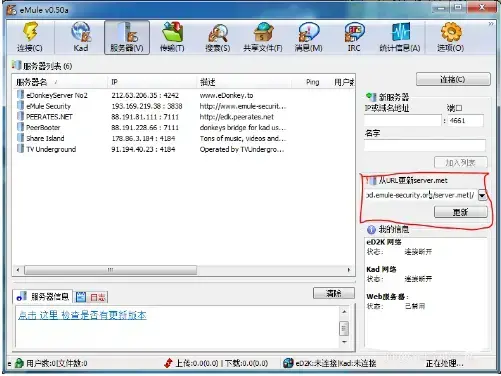Screen dimensions: 501x376
Task: Select IP 212.63.206.35 : 4242
Action: 145,95
